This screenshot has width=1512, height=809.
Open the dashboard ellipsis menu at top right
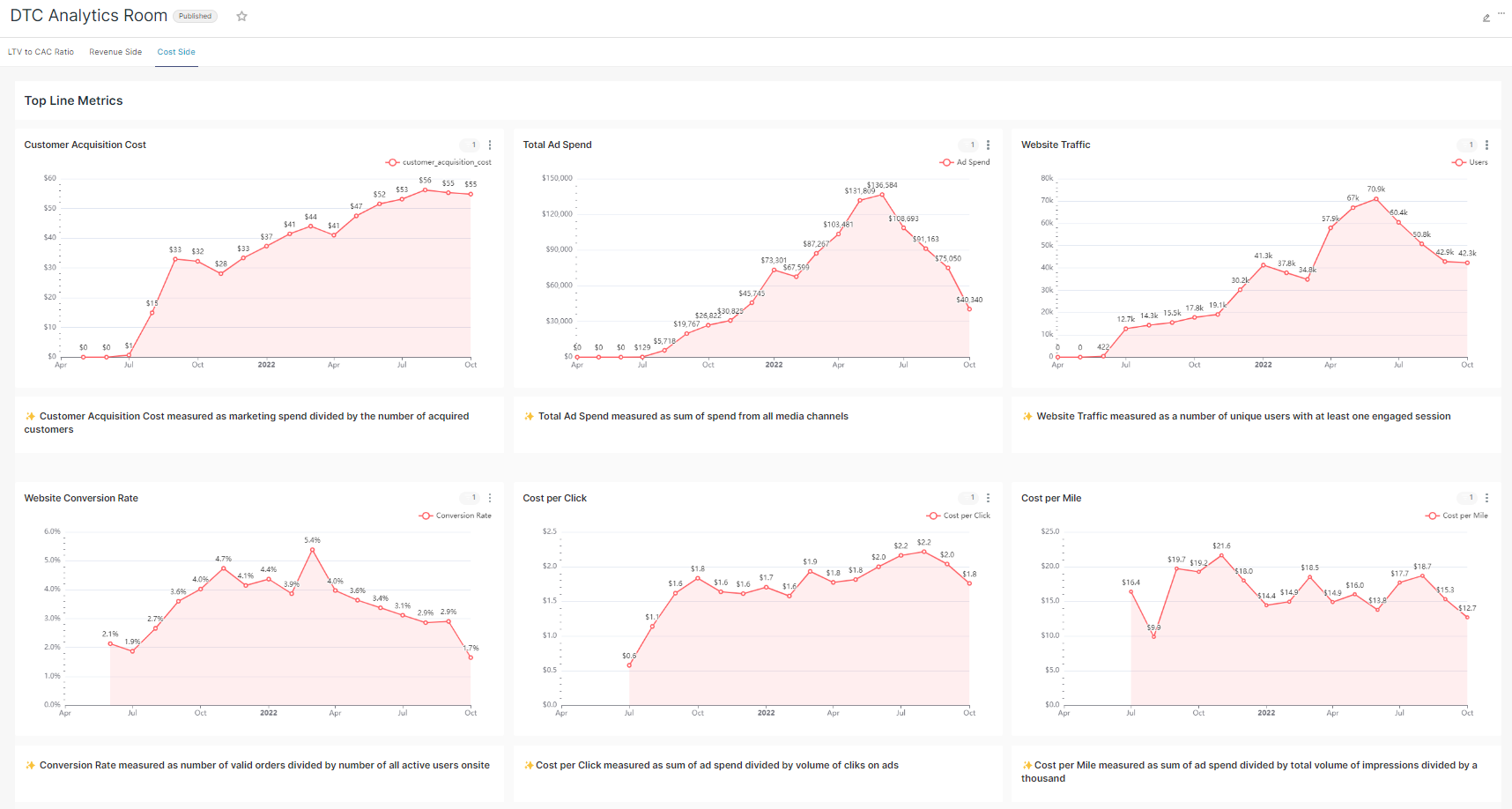(x=1501, y=12)
